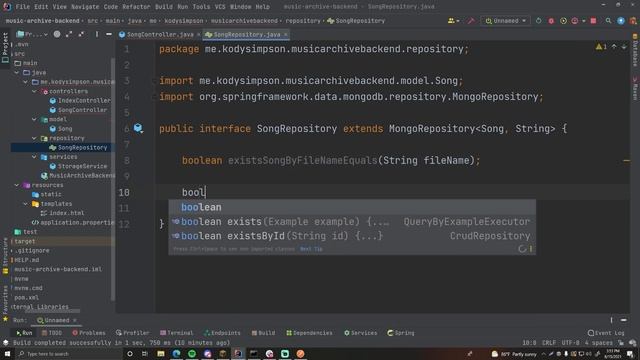Click the Build project hammer icon

[x=471, y=21]
